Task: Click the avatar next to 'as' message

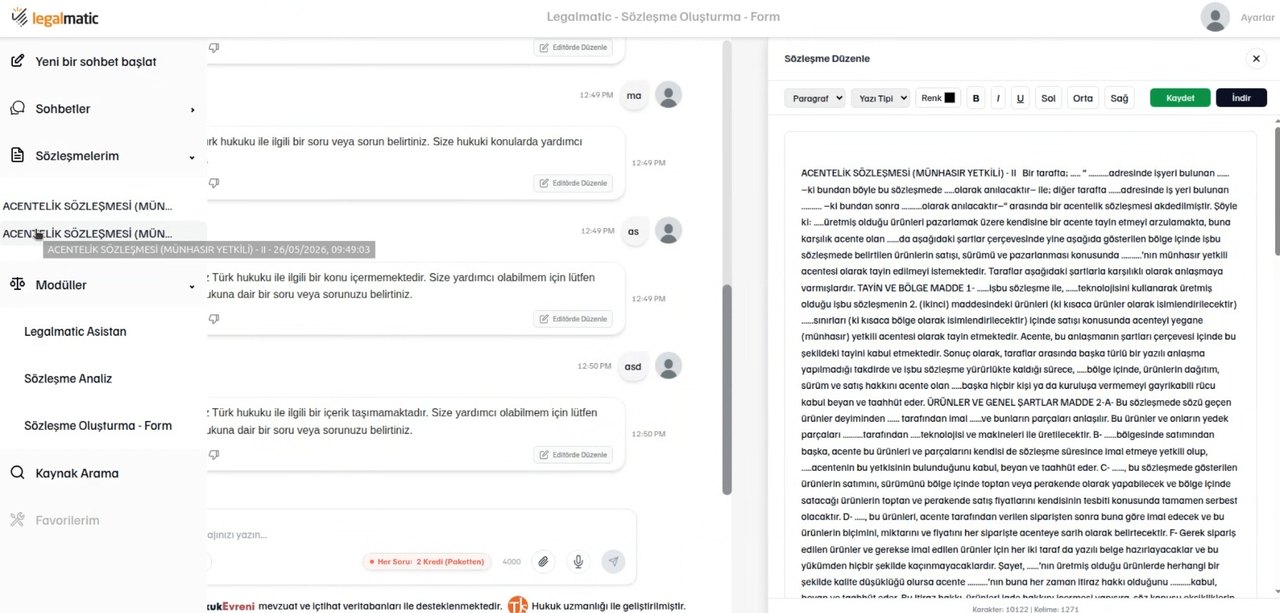Action: 668,231
